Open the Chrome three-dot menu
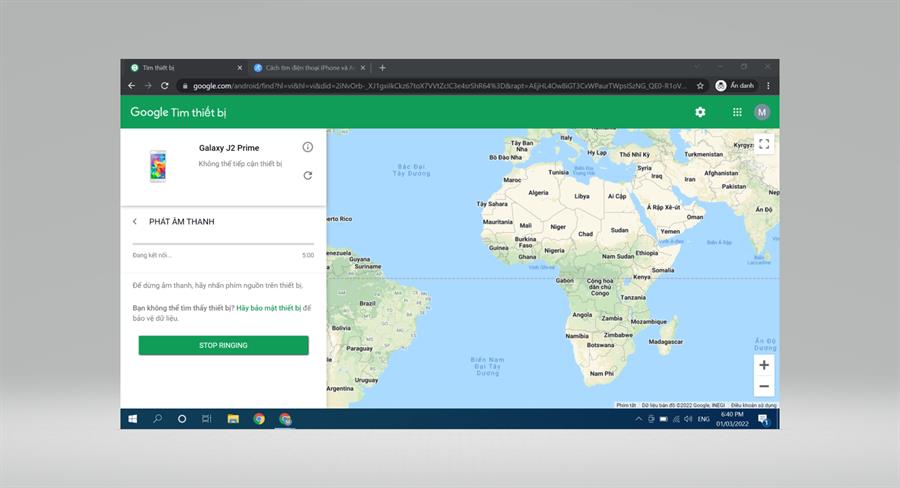Image resolution: width=900 pixels, height=488 pixels. pyautogui.click(x=768, y=86)
